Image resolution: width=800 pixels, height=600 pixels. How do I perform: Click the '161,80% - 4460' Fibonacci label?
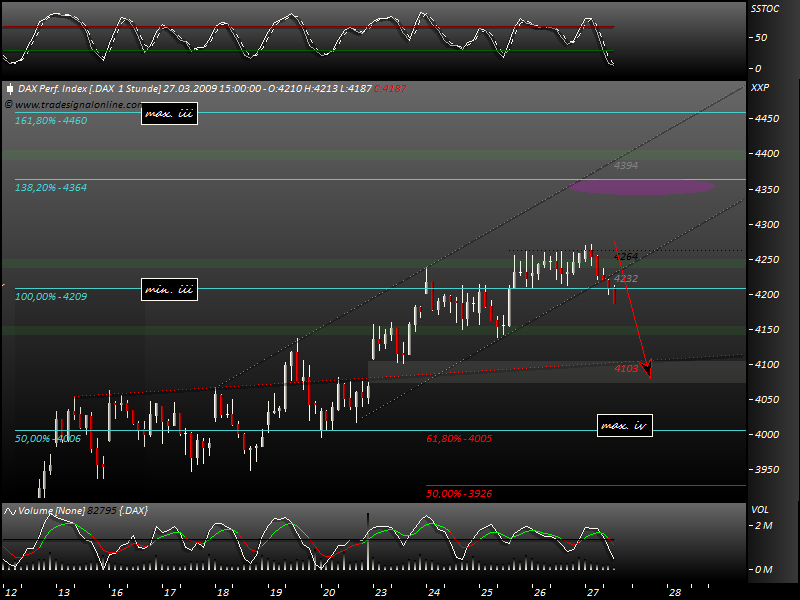click(x=51, y=121)
